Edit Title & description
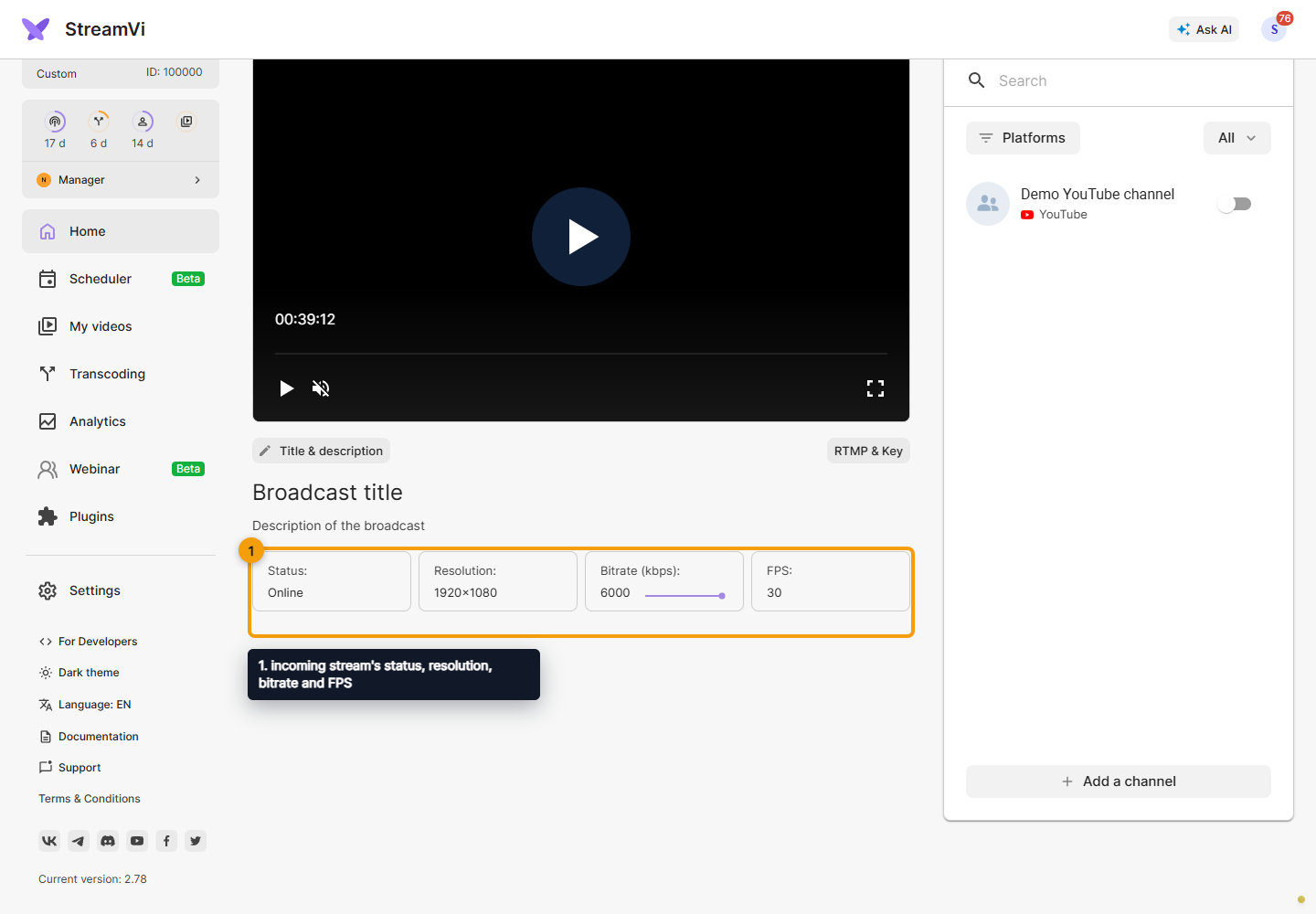 [x=322, y=451]
